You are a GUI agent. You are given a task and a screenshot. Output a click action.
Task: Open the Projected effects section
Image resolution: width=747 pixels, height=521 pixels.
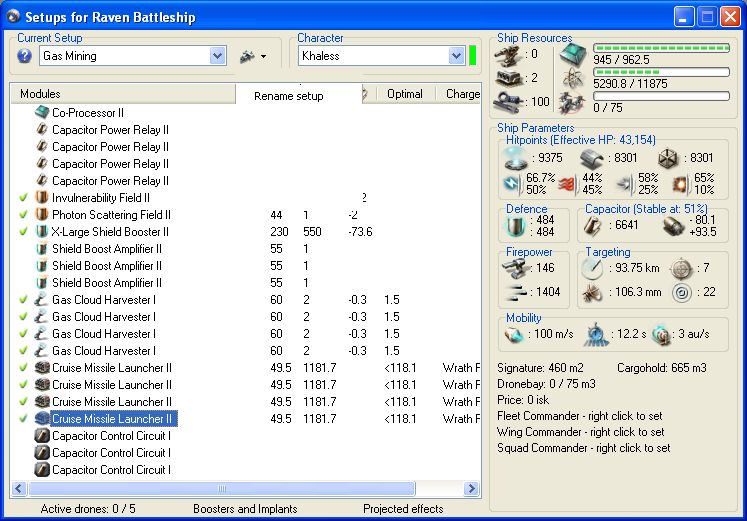tap(402, 509)
